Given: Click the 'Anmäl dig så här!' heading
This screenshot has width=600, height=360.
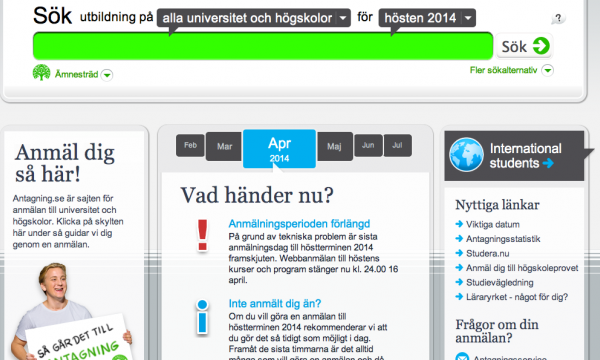Looking at the screenshot, I should [x=65, y=163].
